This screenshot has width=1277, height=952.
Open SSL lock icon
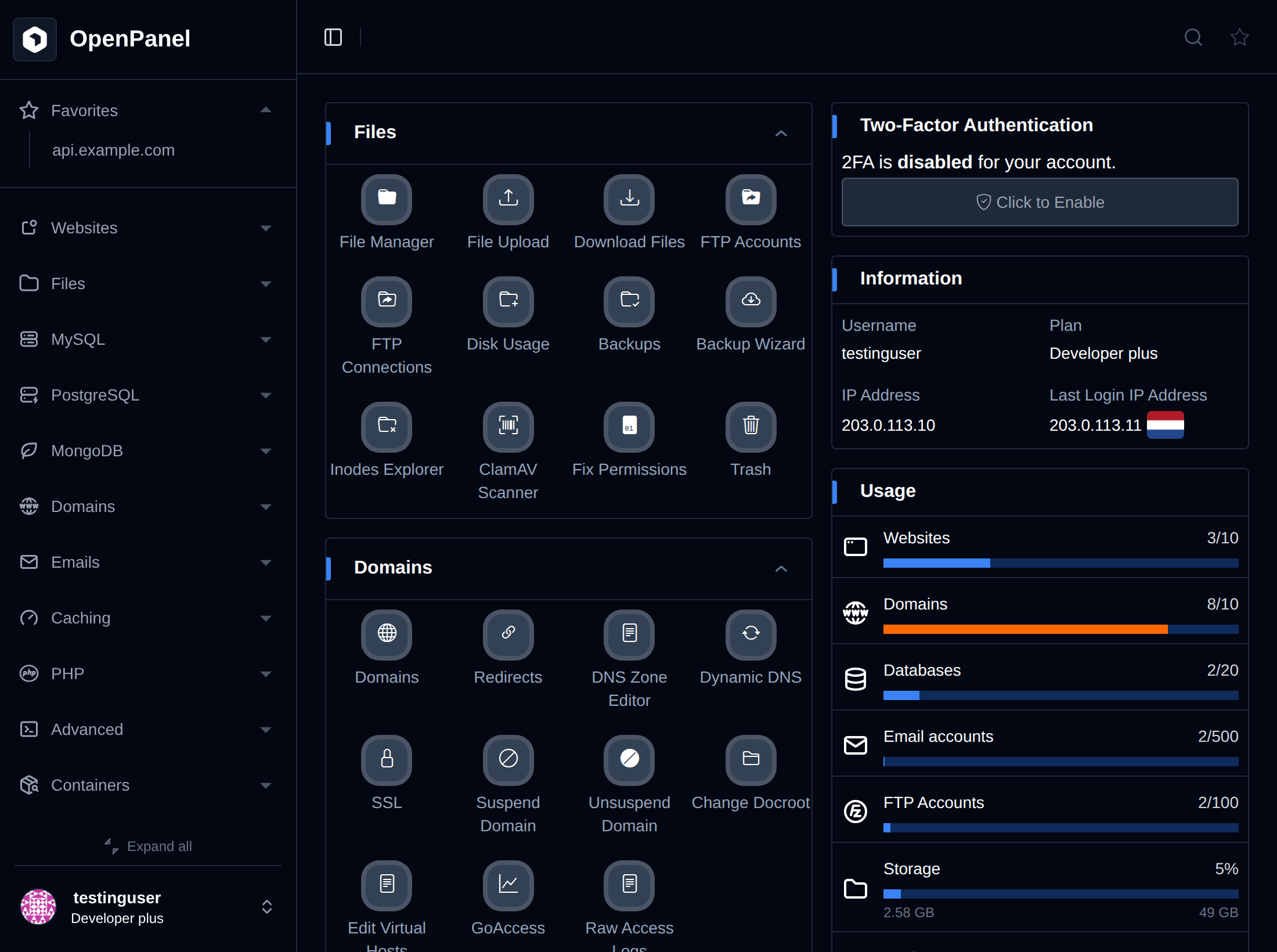[387, 760]
